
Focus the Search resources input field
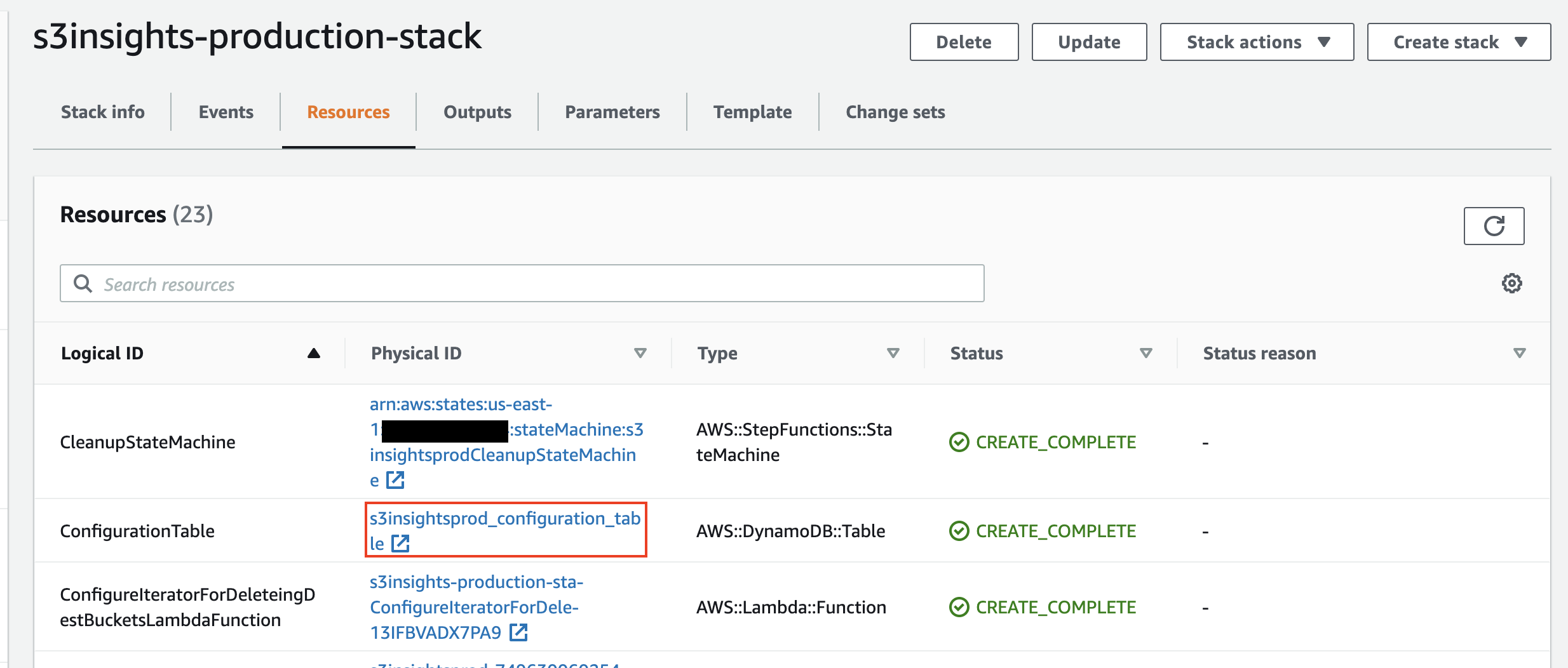click(522, 283)
